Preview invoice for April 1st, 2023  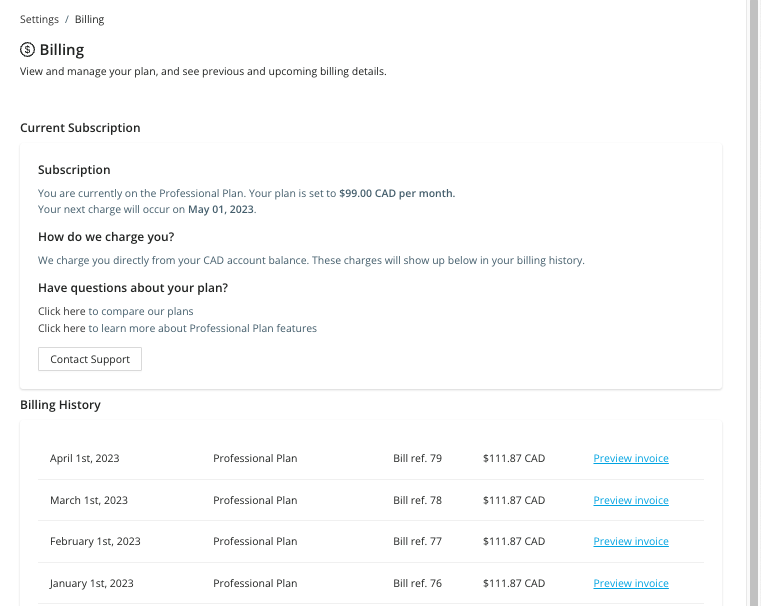tap(630, 459)
